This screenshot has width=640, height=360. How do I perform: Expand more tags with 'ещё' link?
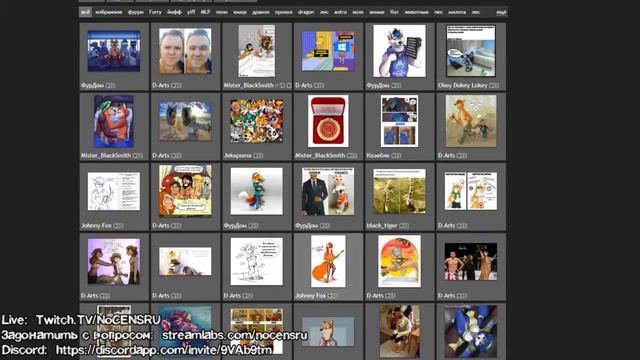coord(501,12)
